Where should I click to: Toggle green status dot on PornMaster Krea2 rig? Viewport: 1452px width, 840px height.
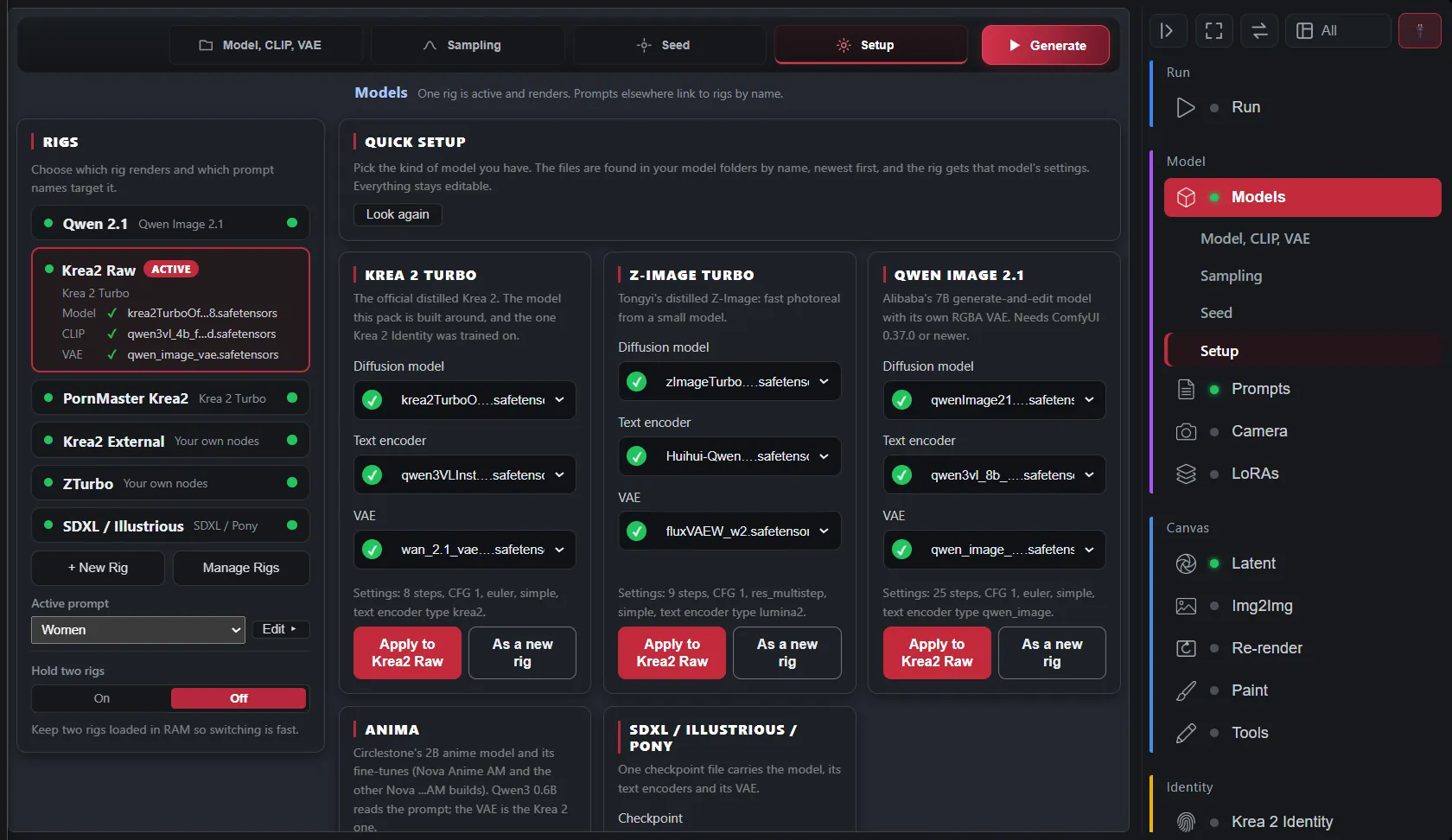tap(292, 398)
